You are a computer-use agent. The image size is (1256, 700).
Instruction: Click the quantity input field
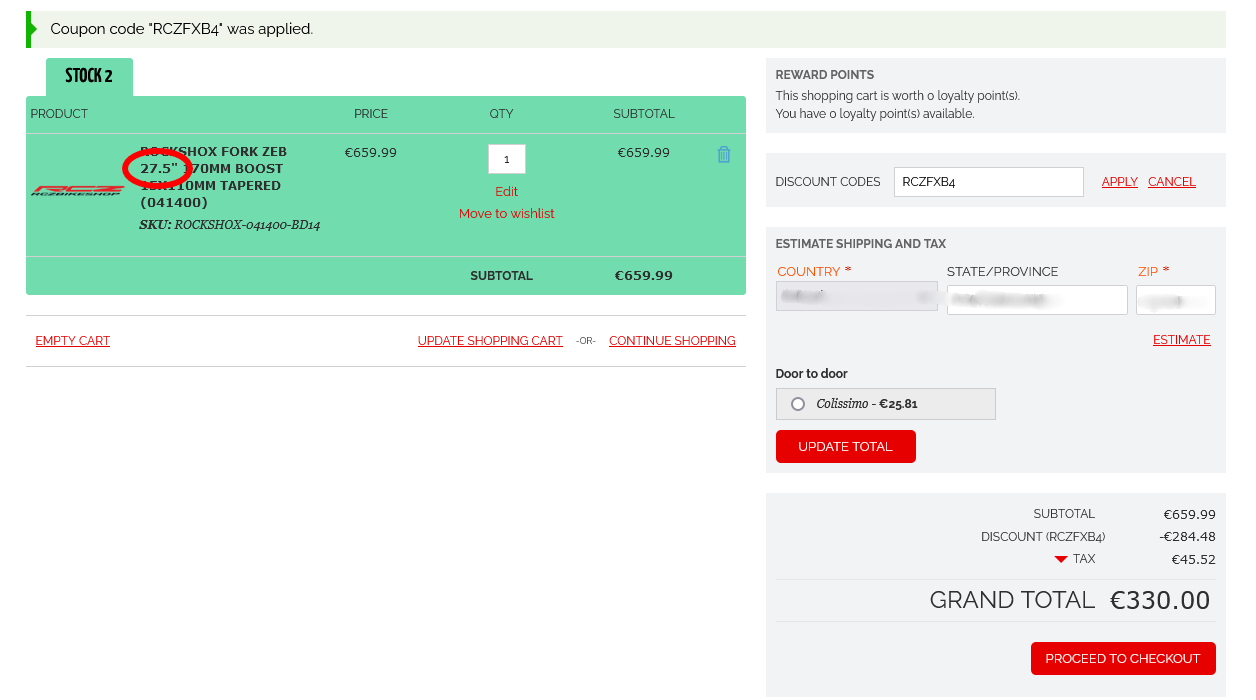click(506, 159)
